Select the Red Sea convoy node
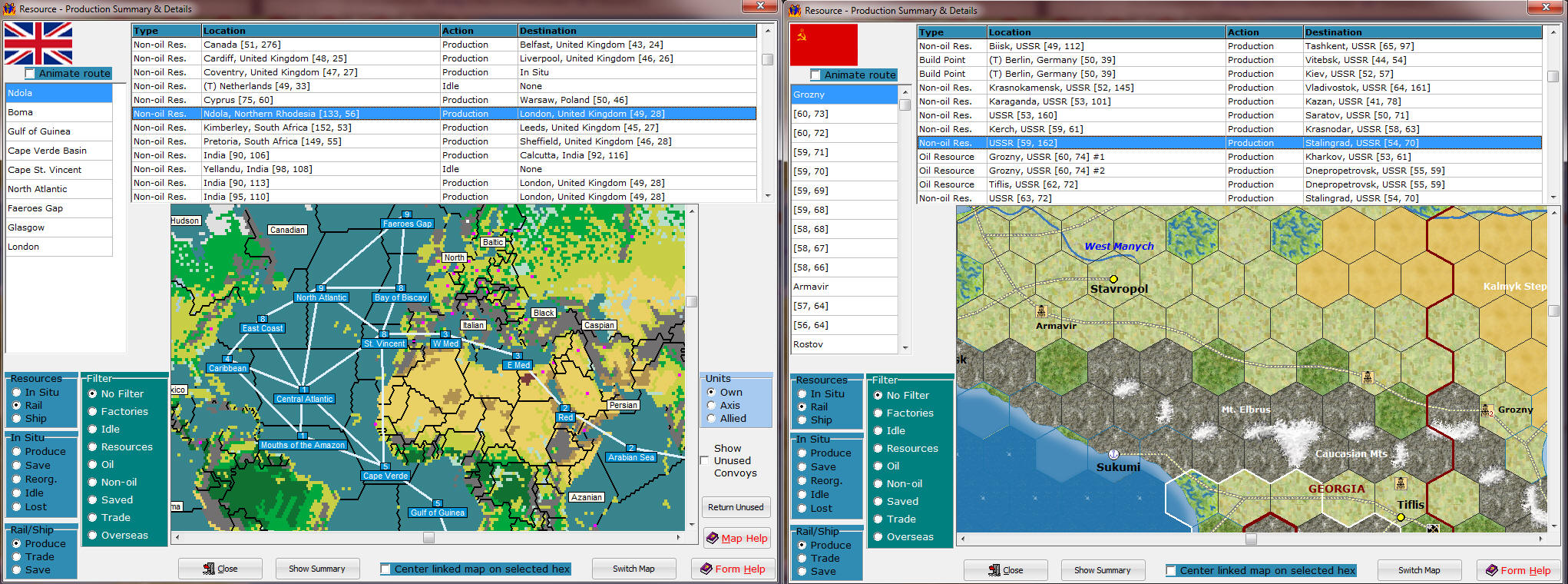The width and height of the screenshot is (1568, 584). point(565,417)
